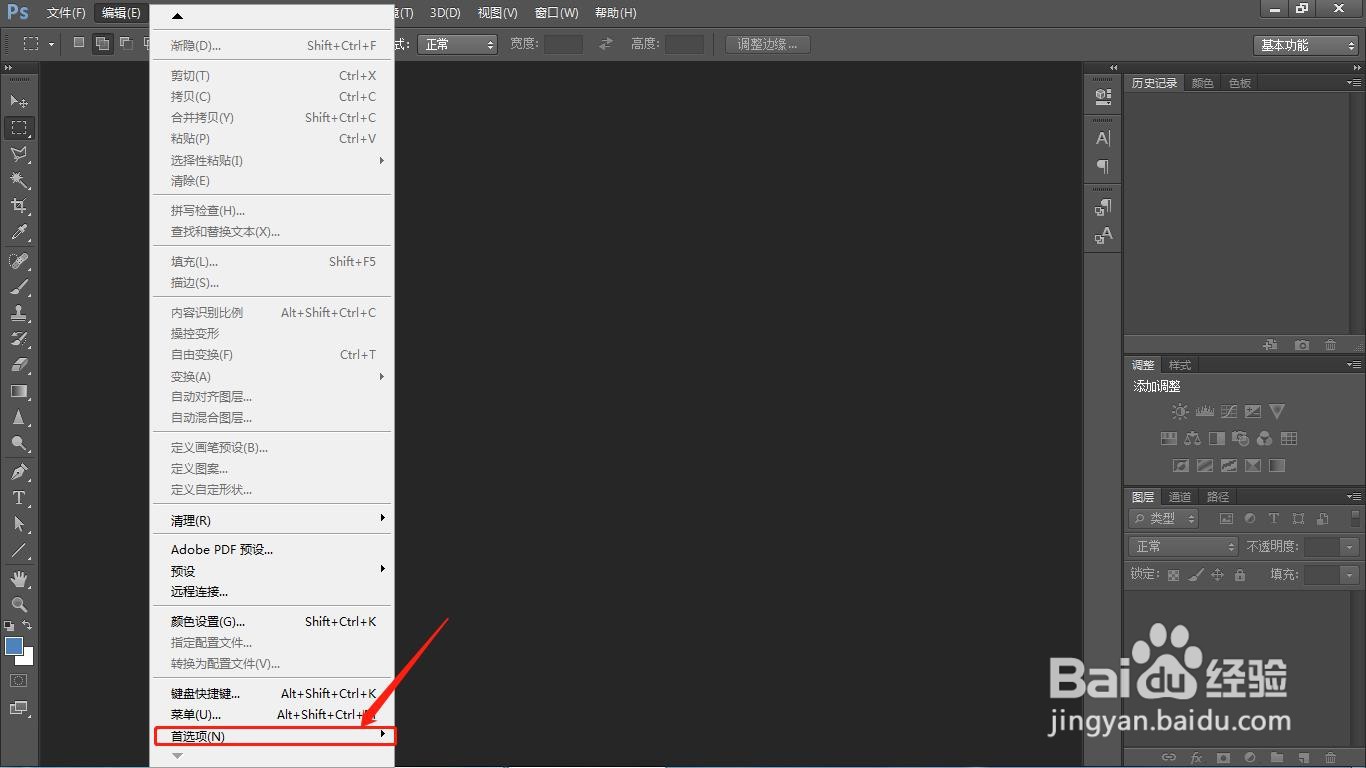The image size is (1366, 768).
Task: Switch to the 通道 tab
Action: (1180, 497)
